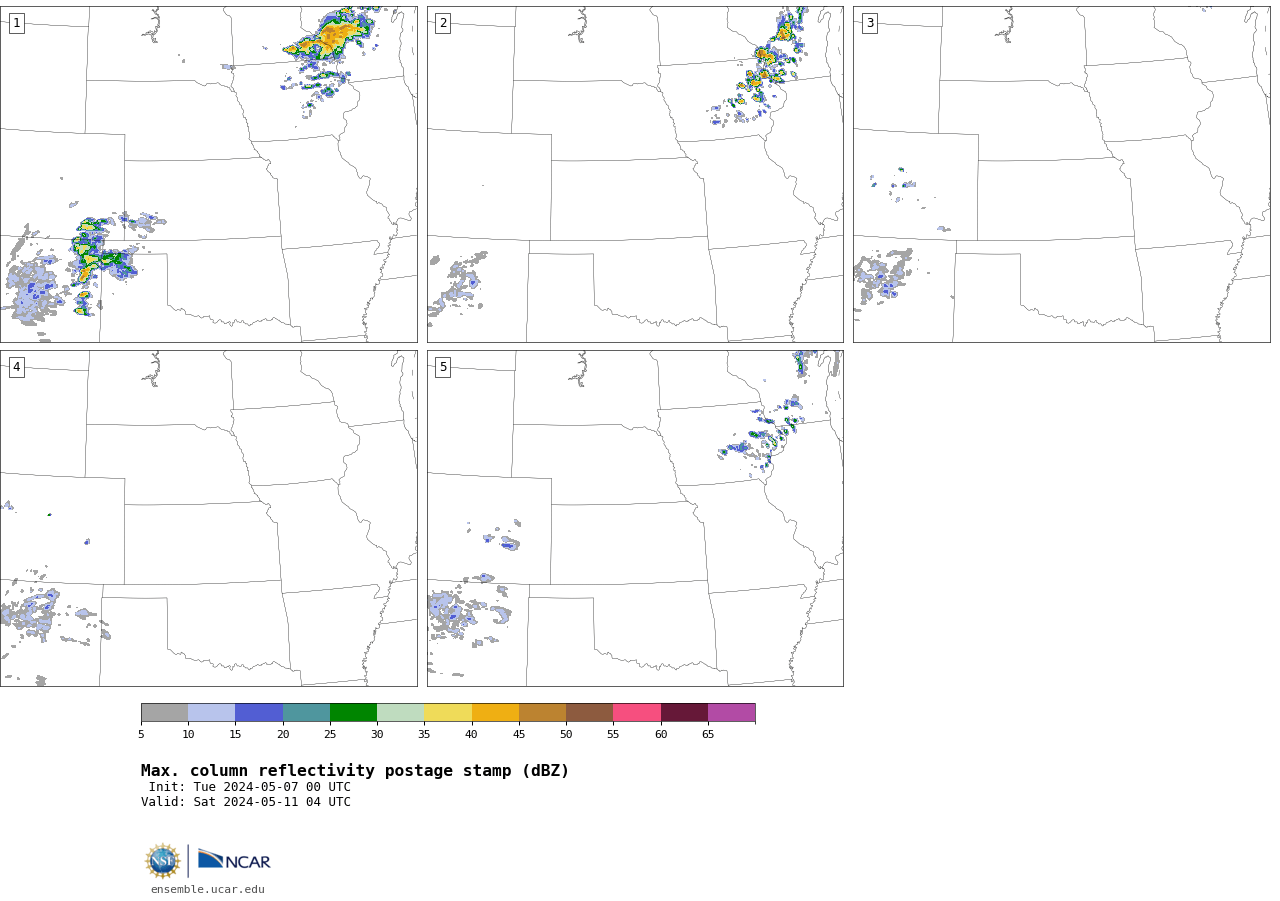The image size is (1280, 901).
Task: Click the Max. column reflectivity title
Action: tap(355, 771)
